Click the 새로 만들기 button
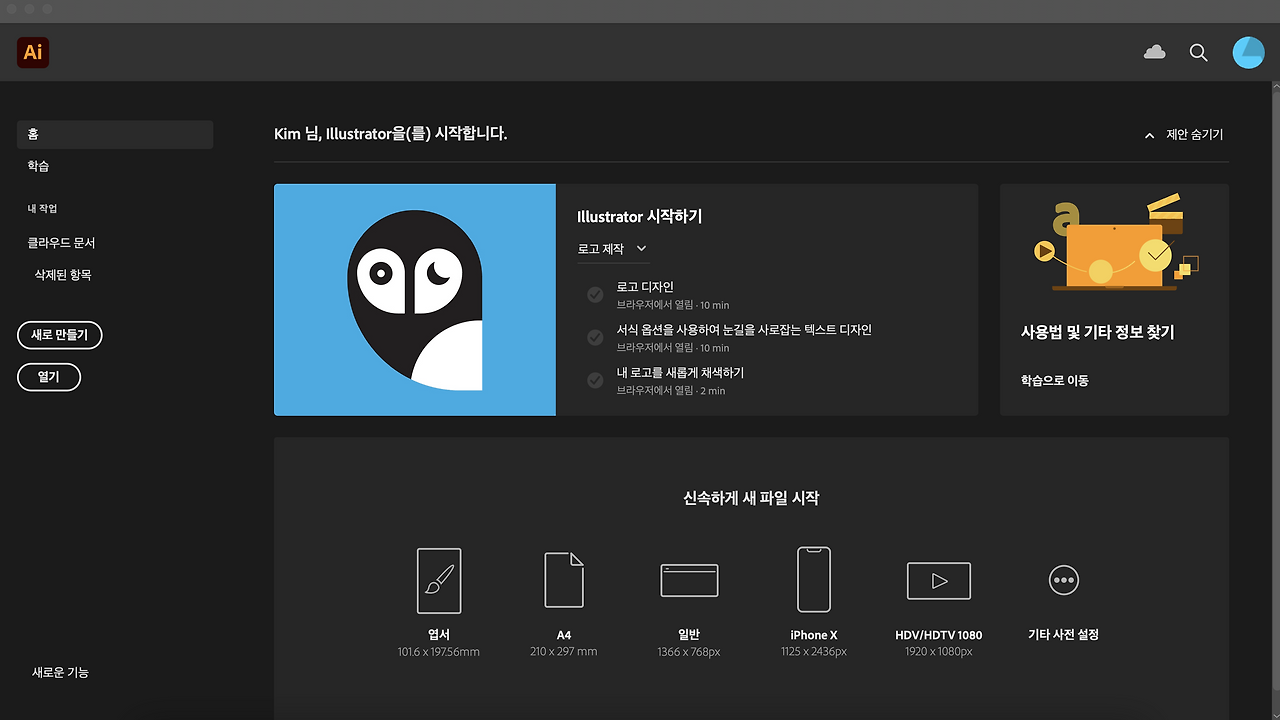Viewport: 1280px width, 720px height. pyautogui.click(x=59, y=335)
